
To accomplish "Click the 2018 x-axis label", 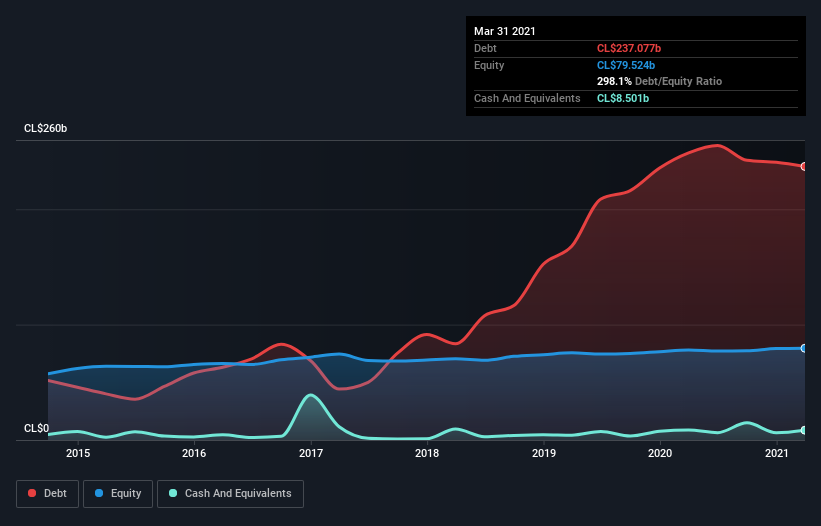I will (x=427, y=453).
